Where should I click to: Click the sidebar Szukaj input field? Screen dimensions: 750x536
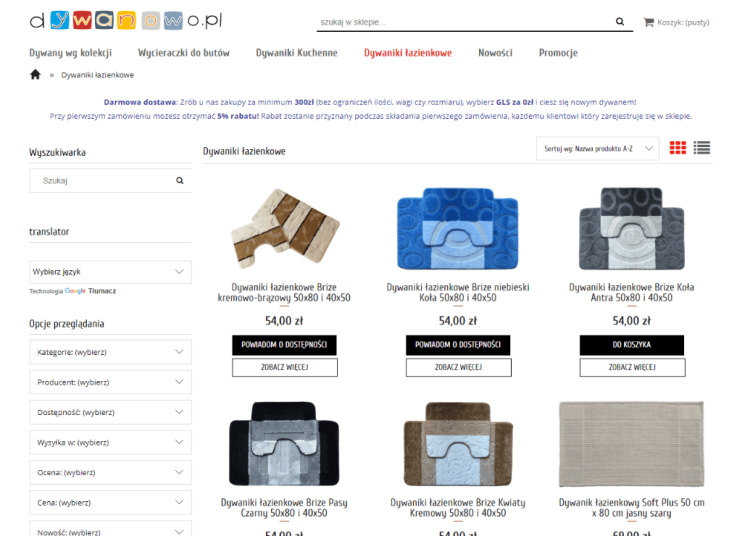(x=103, y=181)
